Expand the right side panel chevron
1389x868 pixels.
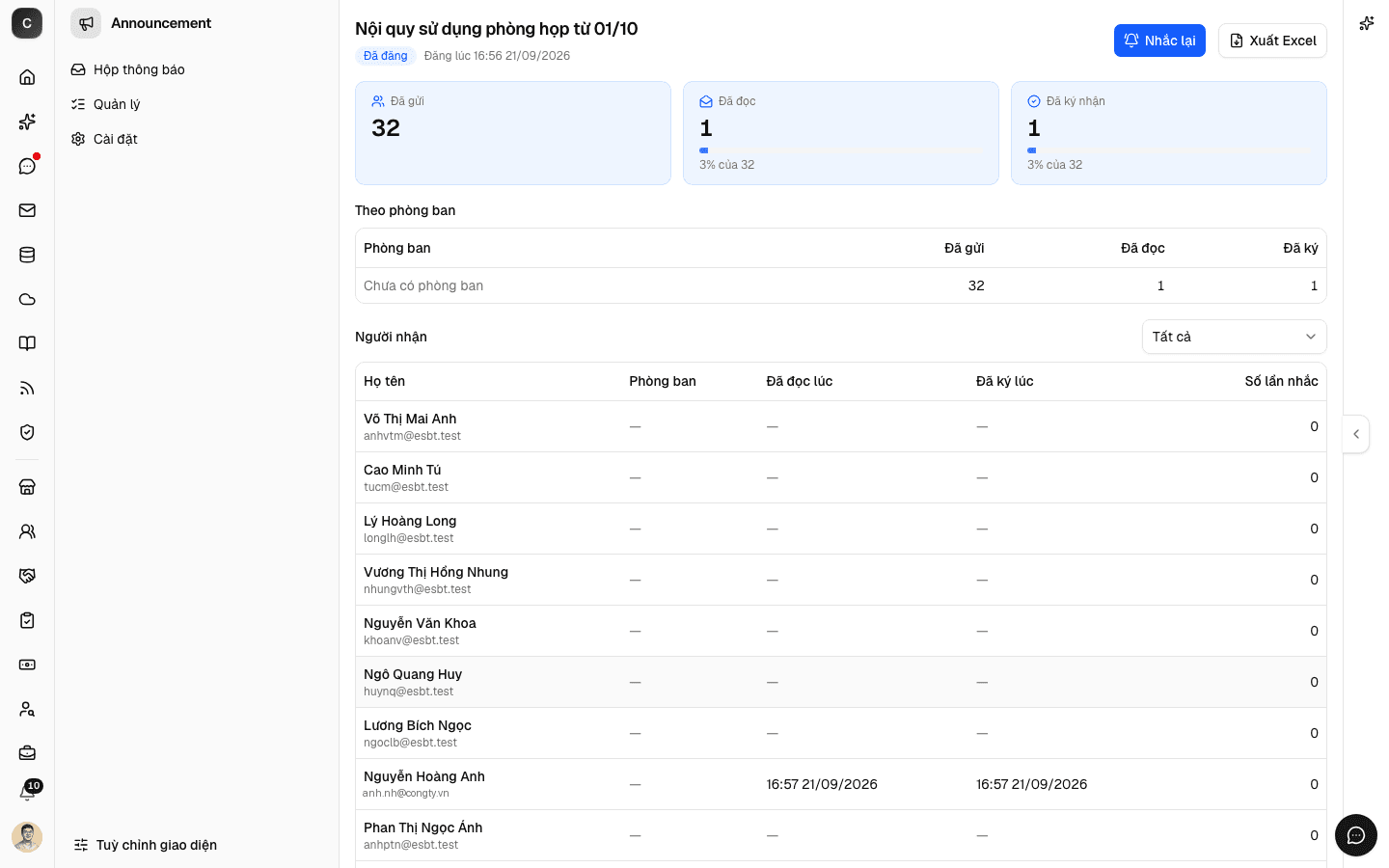(x=1356, y=434)
